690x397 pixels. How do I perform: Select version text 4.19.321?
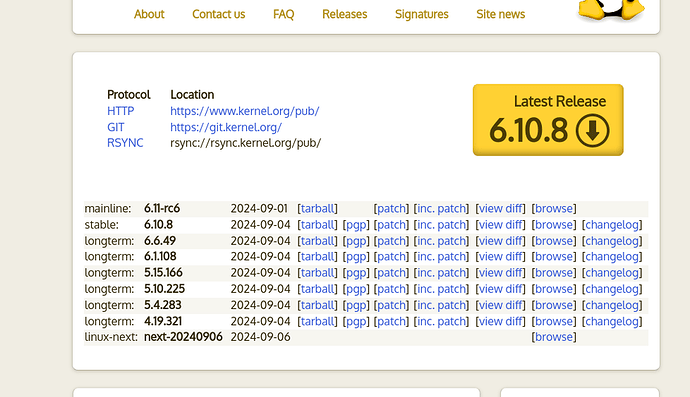pyautogui.click(x=163, y=321)
